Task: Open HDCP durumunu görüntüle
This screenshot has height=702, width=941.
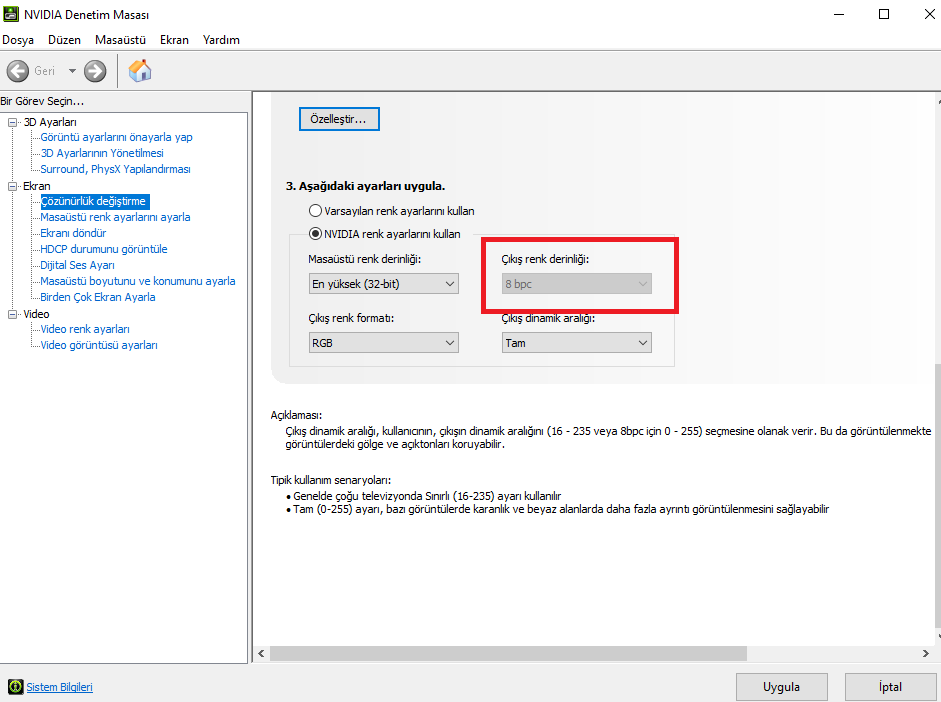Action: click(104, 249)
